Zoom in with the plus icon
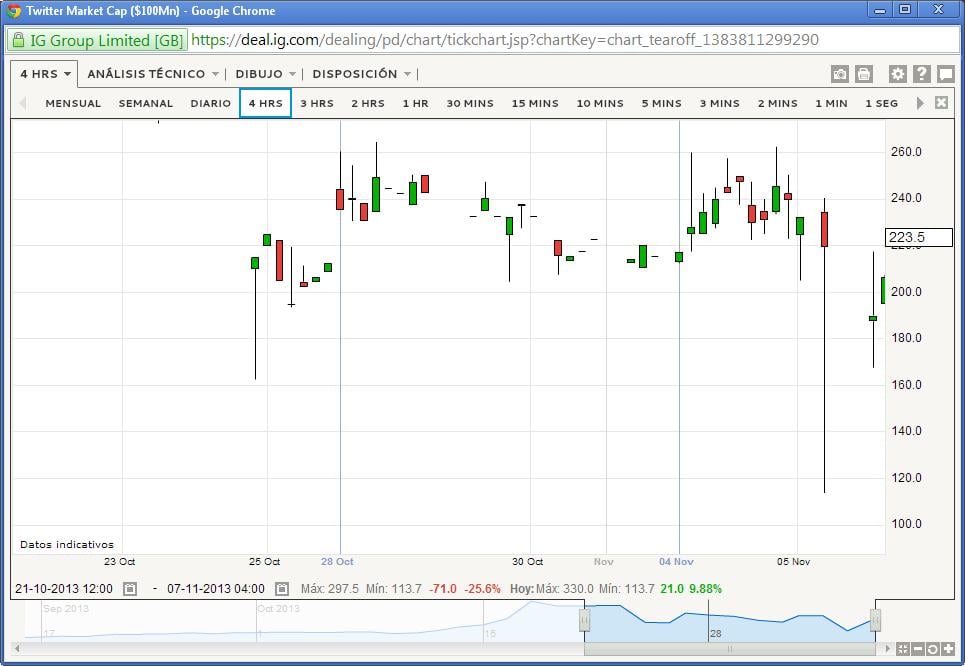965x666 pixels. [x=948, y=649]
